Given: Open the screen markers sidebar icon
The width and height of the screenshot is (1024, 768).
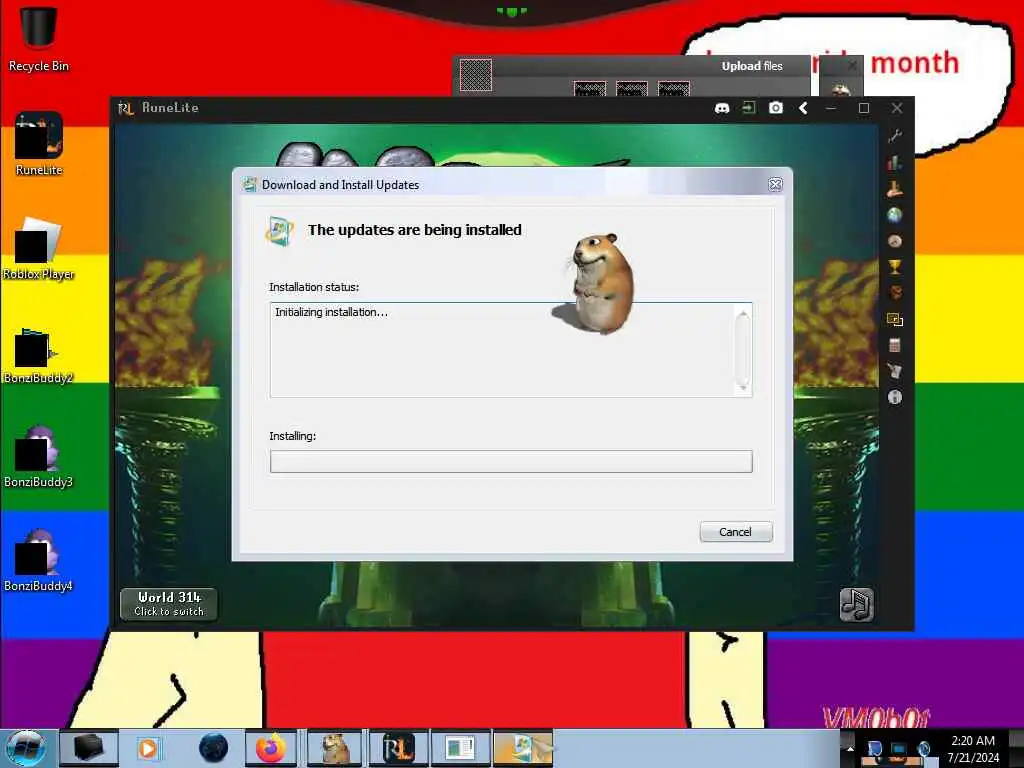Looking at the screenshot, I should click(895, 319).
